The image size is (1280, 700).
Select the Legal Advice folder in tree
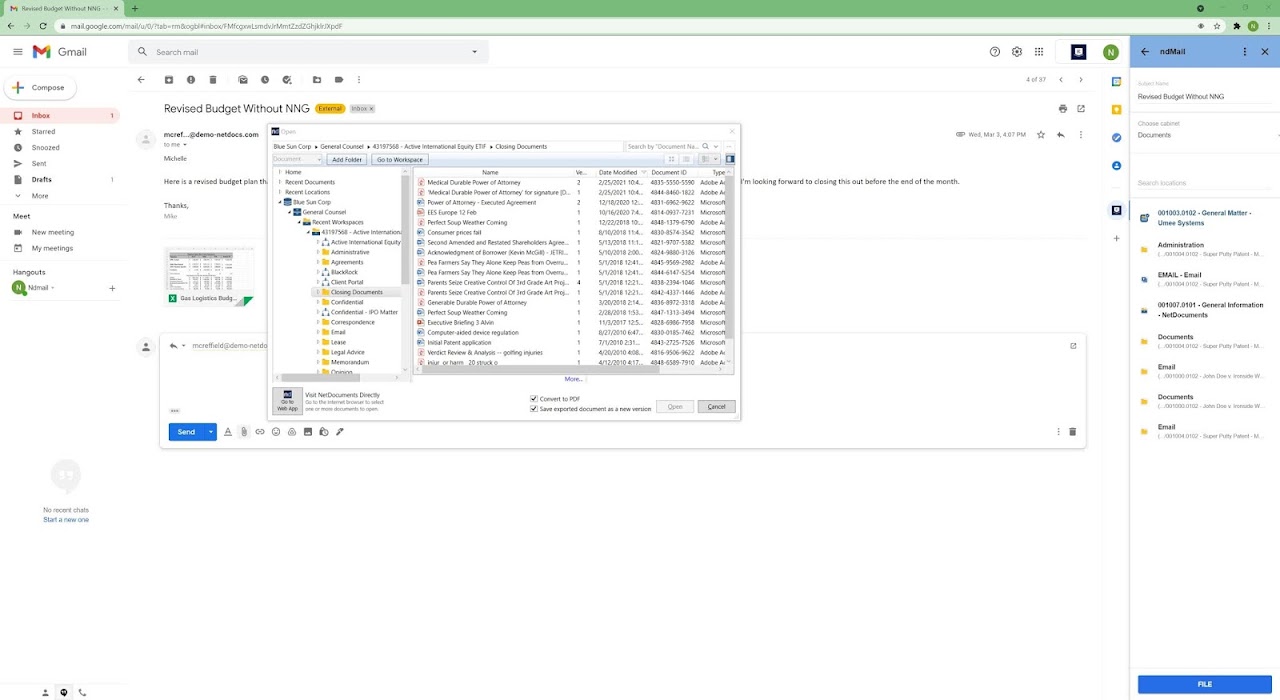(347, 352)
